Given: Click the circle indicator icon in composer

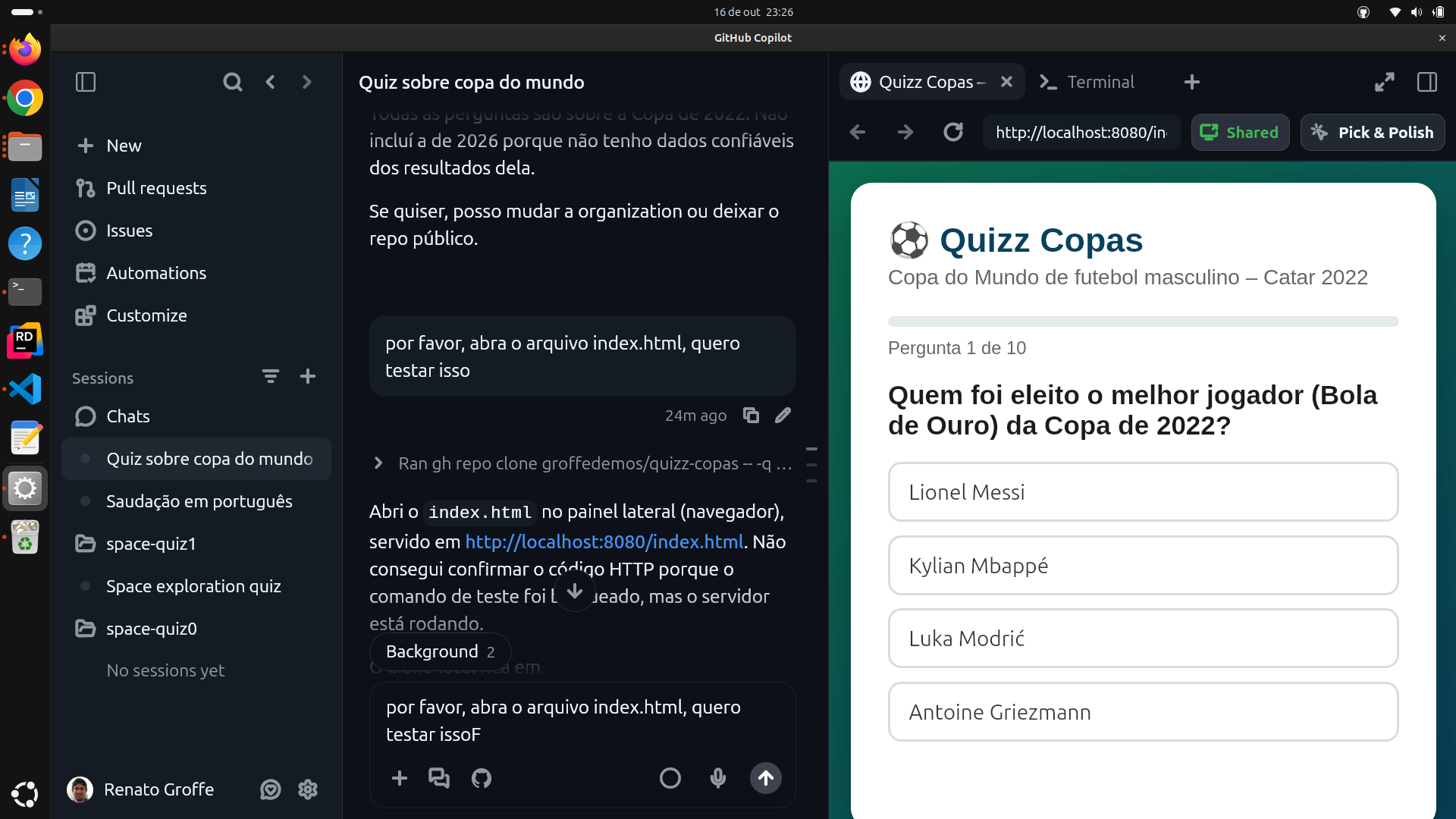Looking at the screenshot, I should point(670,778).
